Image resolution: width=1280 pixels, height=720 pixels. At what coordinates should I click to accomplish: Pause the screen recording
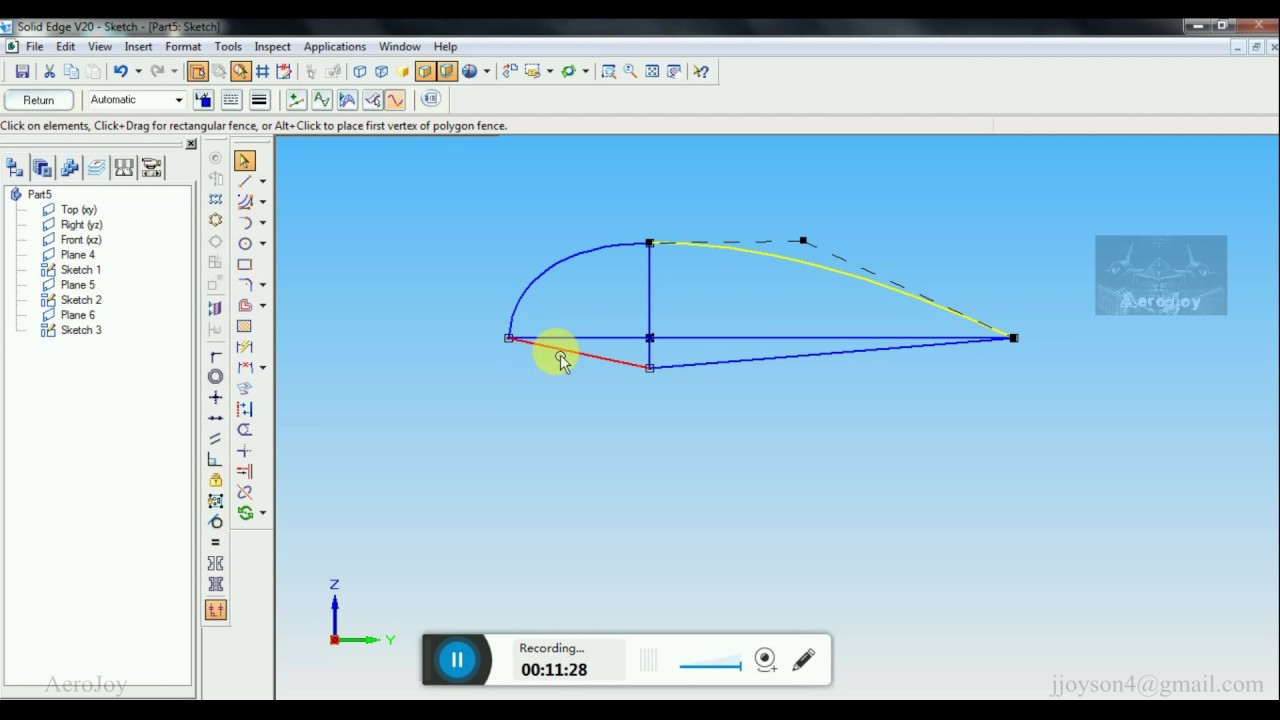(x=457, y=660)
